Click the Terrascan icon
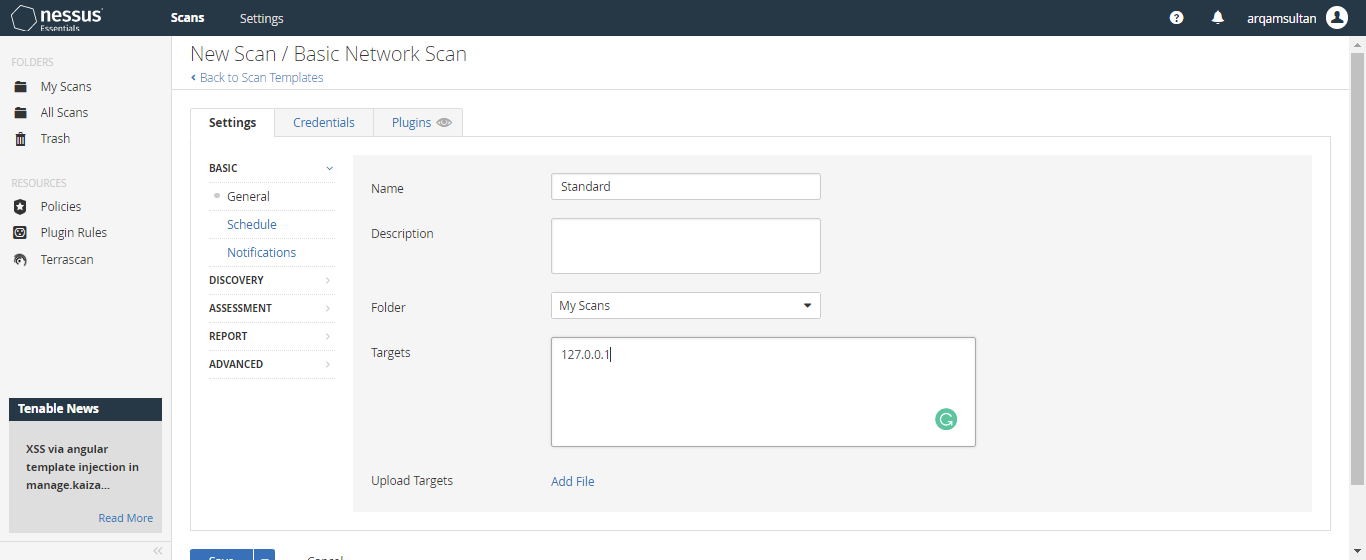The width and height of the screenshot is (1366, 560). click(x=20, y=260)
